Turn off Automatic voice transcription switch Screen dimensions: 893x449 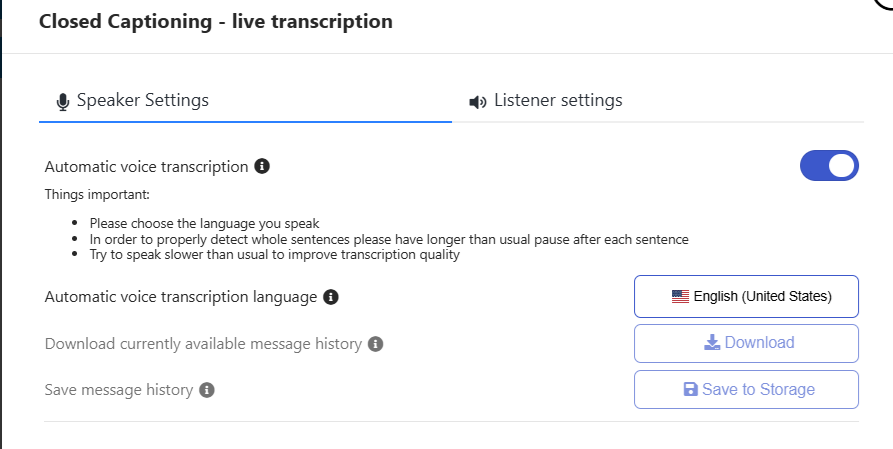point(829,166)
